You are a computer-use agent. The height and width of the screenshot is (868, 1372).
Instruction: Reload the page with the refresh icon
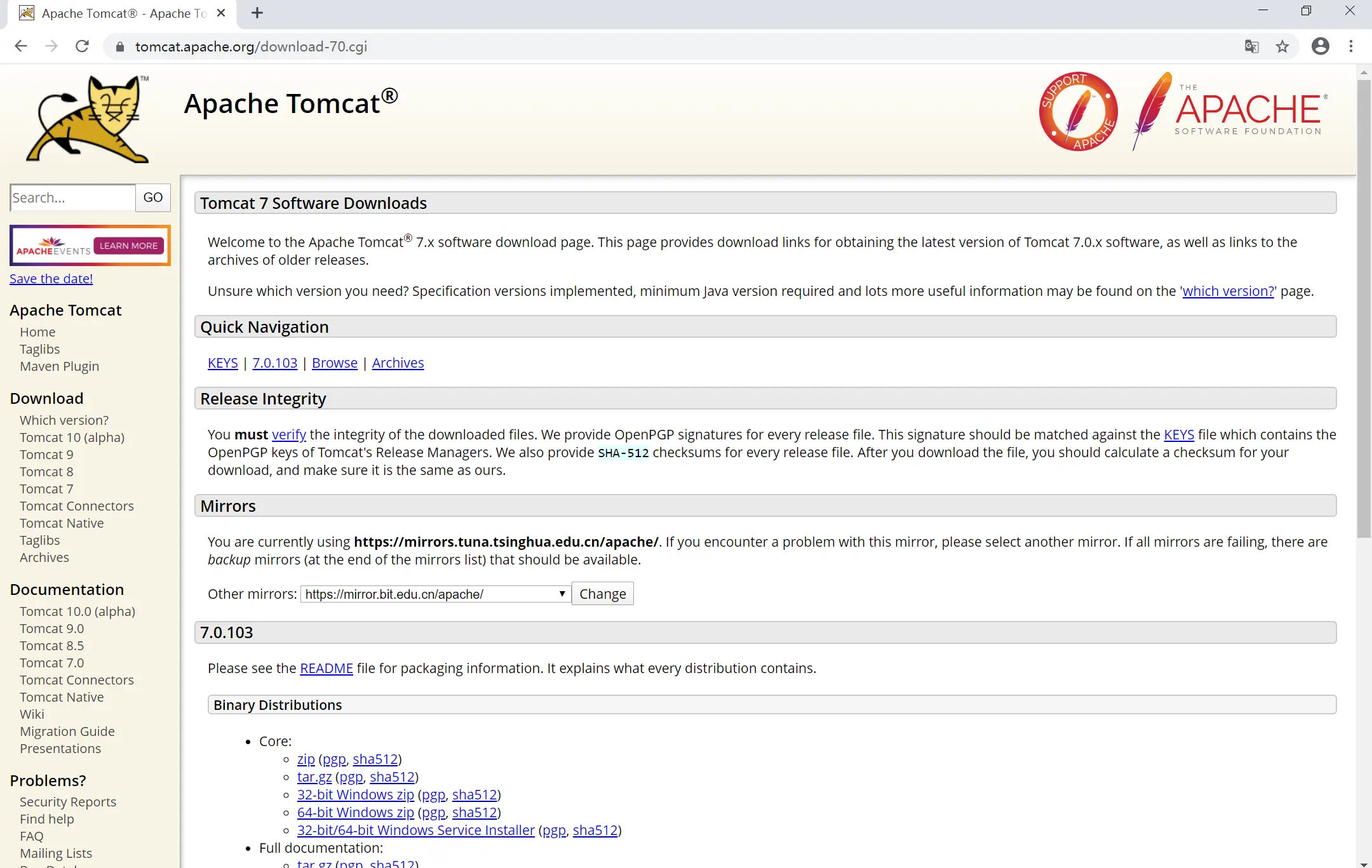pyautogui.click(x=82, y=46)
